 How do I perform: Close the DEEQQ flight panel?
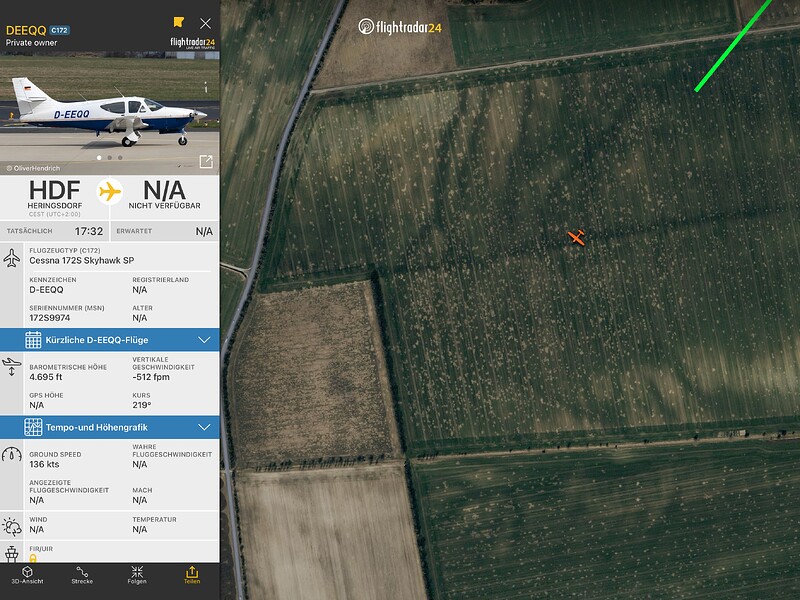tap(206, 23)
